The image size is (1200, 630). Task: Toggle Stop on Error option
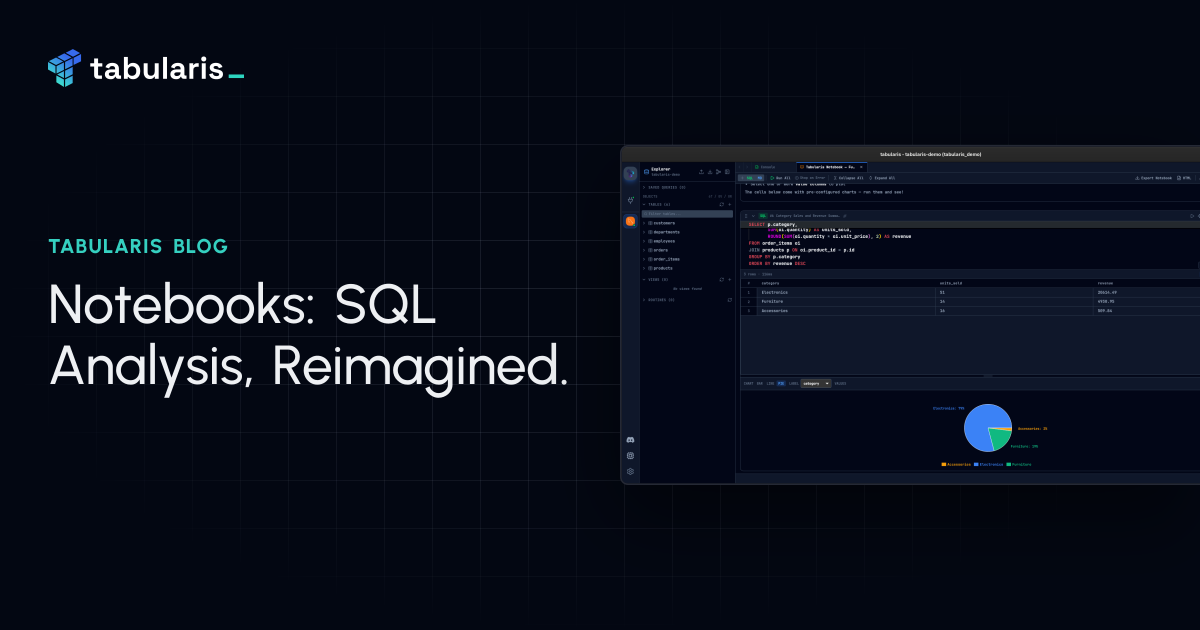coord(810,178)
